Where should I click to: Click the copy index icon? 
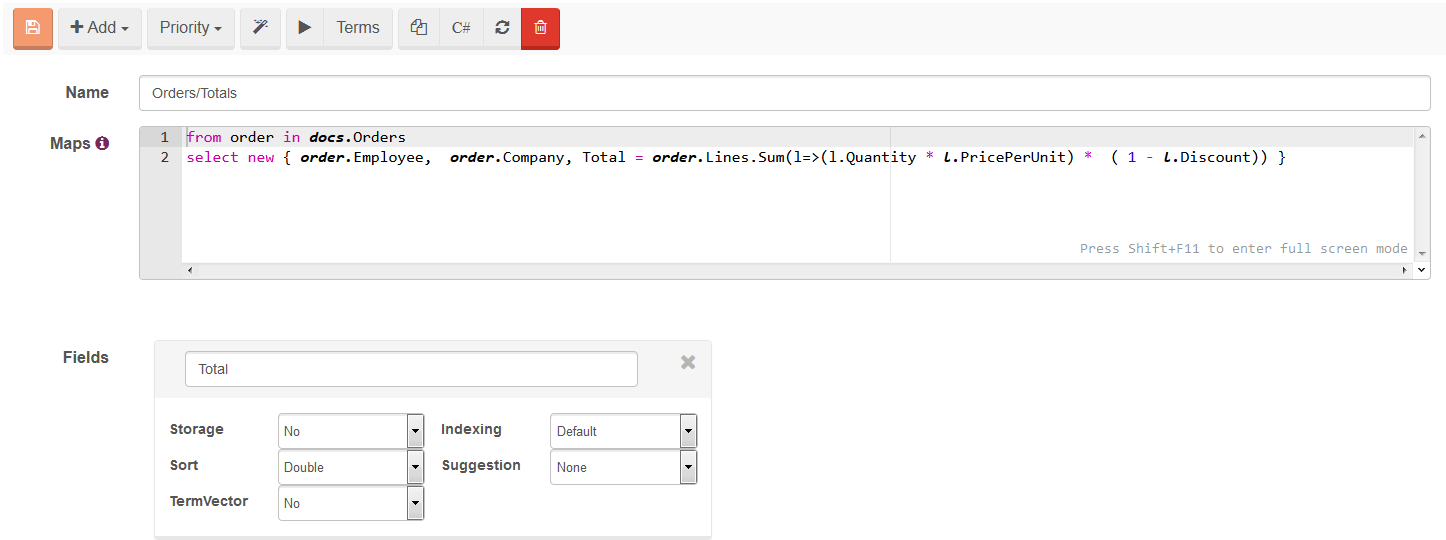(419, 28)
